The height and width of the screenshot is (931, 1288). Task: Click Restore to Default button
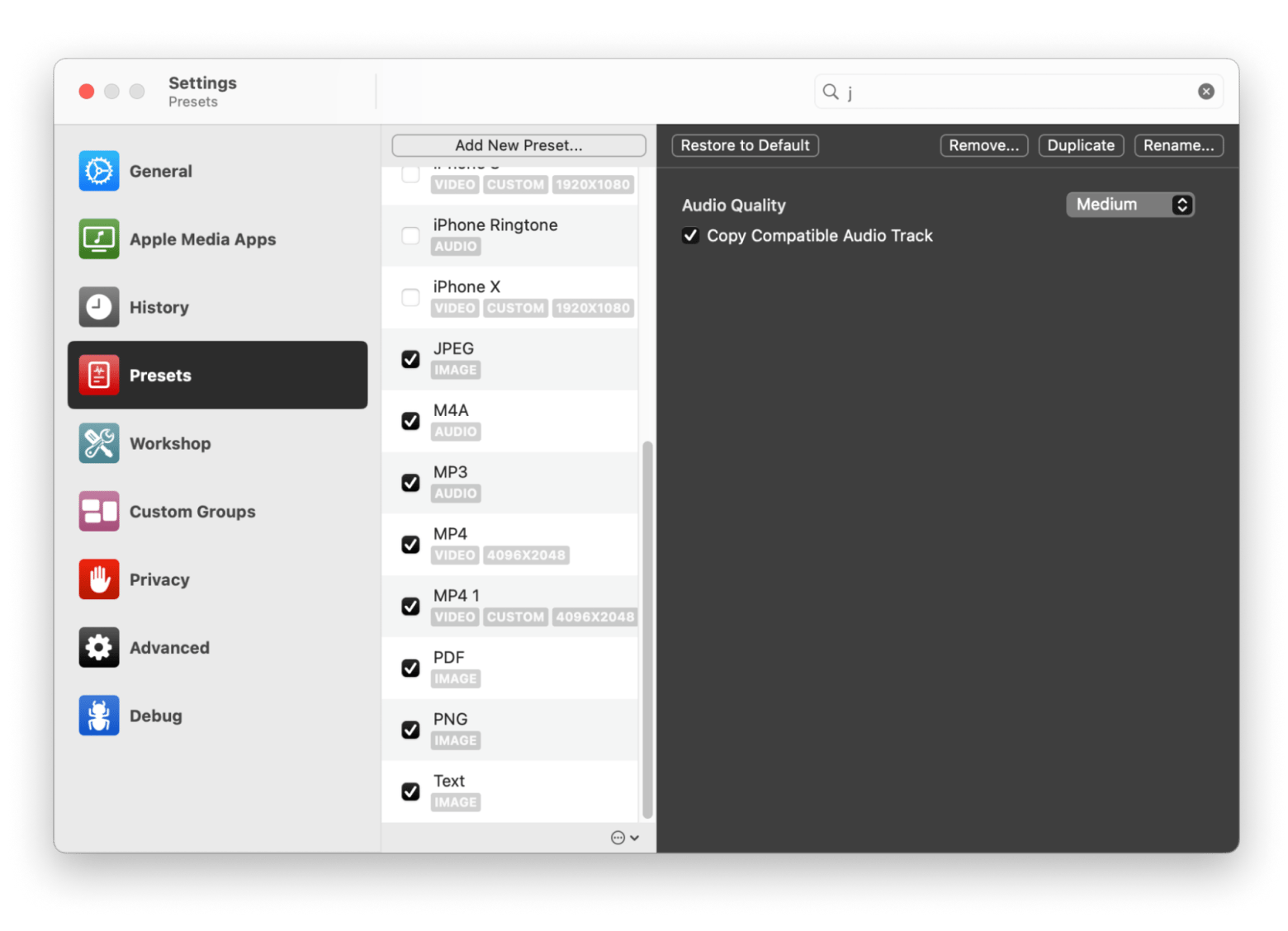745,145
